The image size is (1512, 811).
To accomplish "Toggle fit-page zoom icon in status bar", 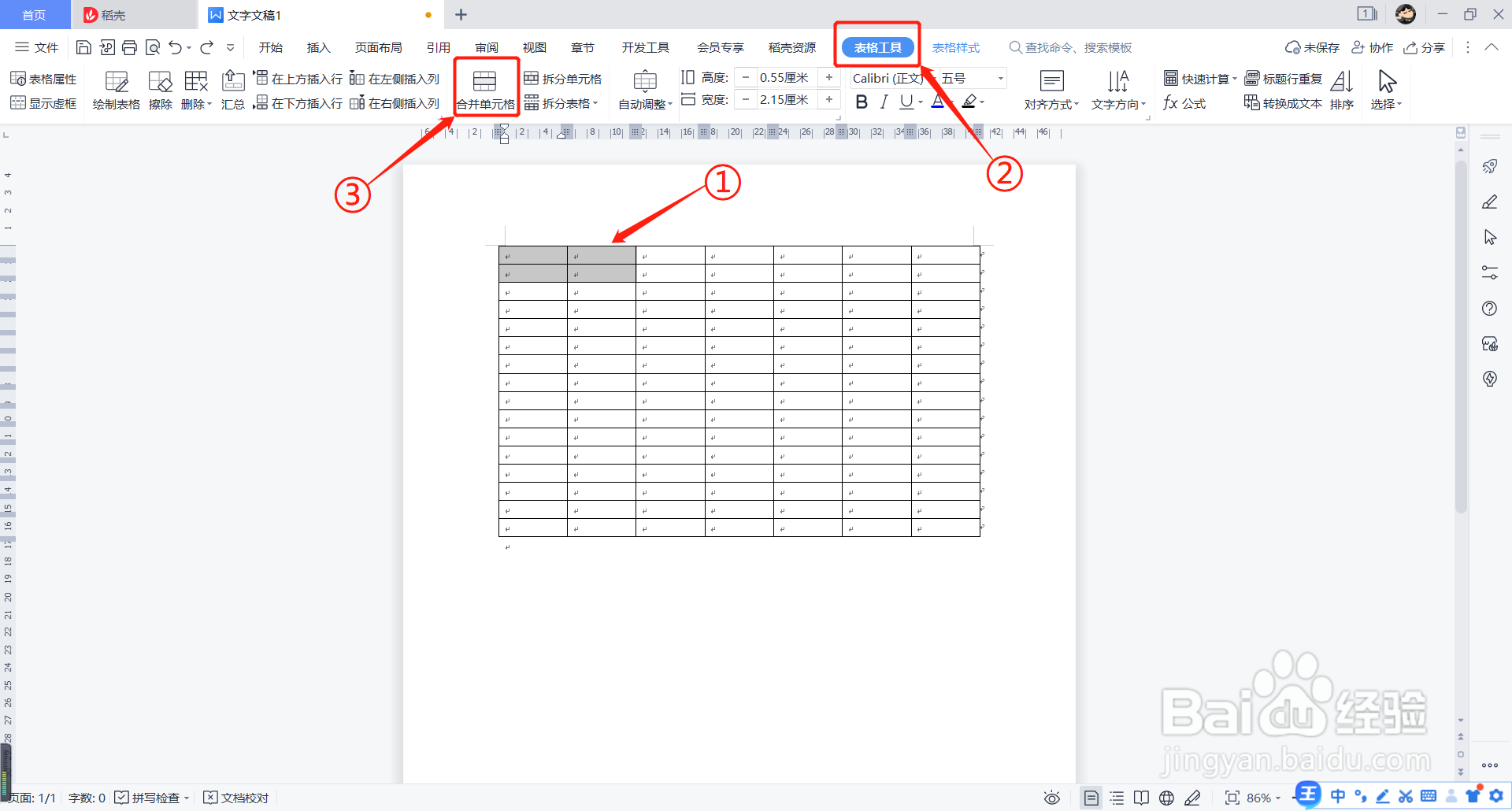I will [1232, 798].
